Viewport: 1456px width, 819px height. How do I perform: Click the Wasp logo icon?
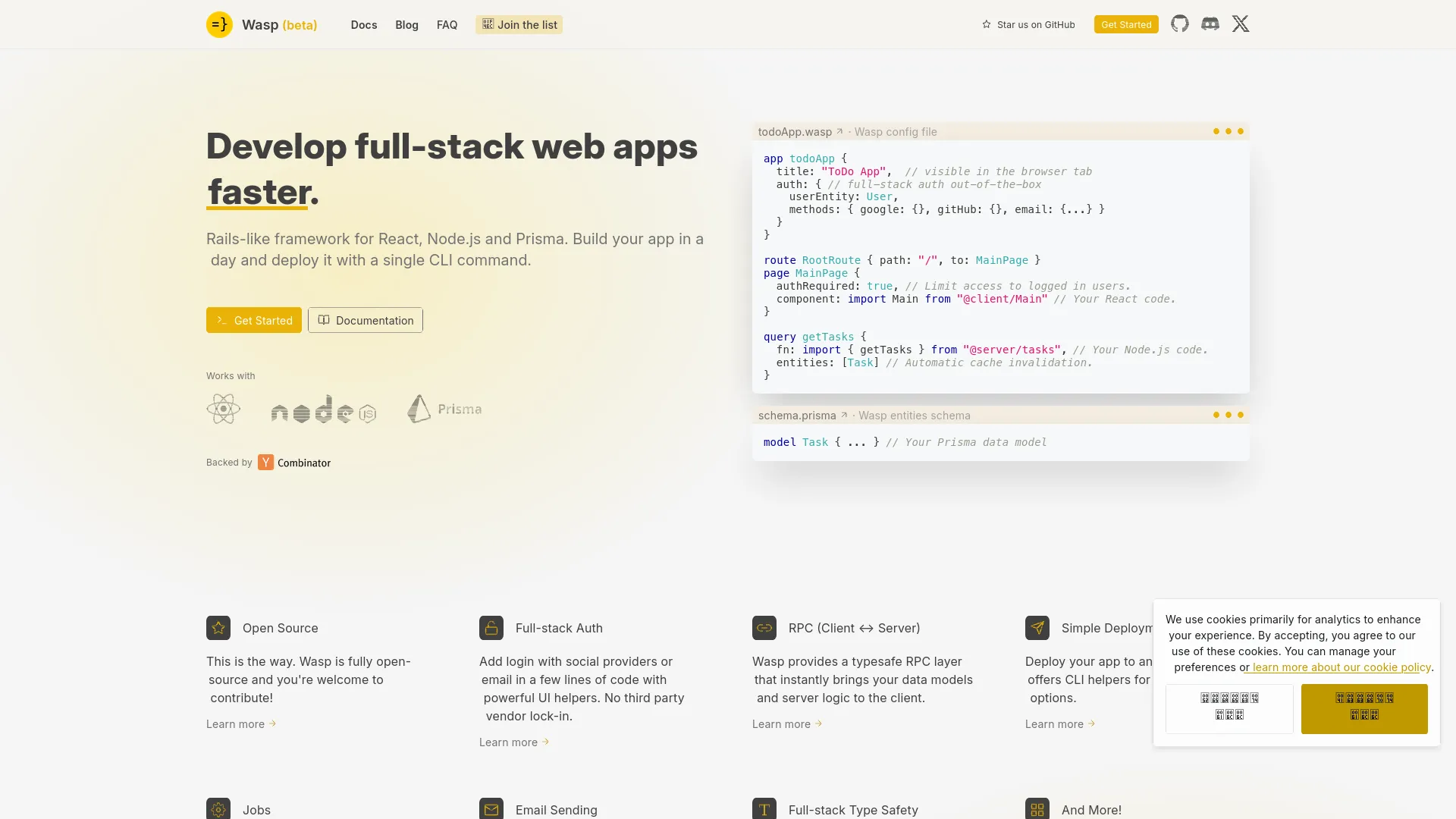tap(219, 24)
